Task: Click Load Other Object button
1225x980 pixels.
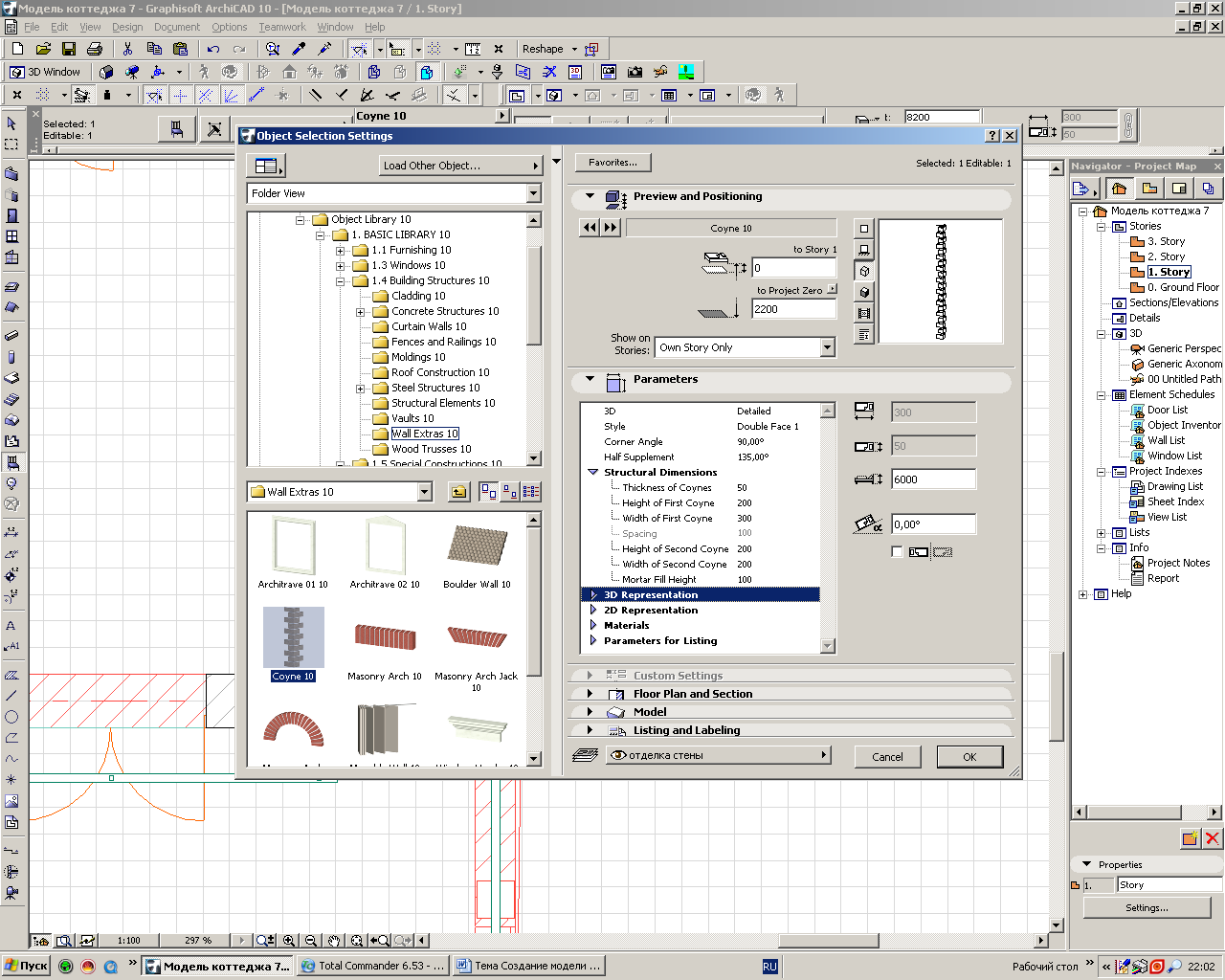Action: [x=460, y=166]
